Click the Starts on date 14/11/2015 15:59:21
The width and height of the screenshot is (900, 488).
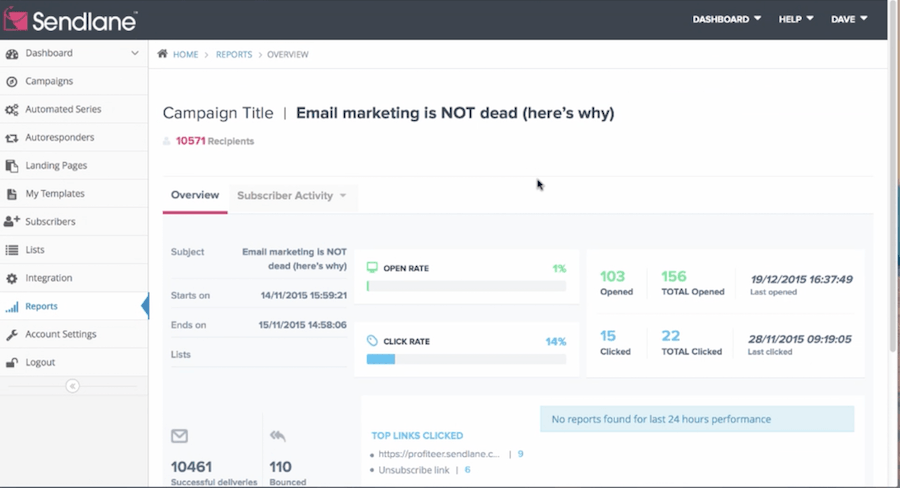pyautogui.click(x=304, y=296)
